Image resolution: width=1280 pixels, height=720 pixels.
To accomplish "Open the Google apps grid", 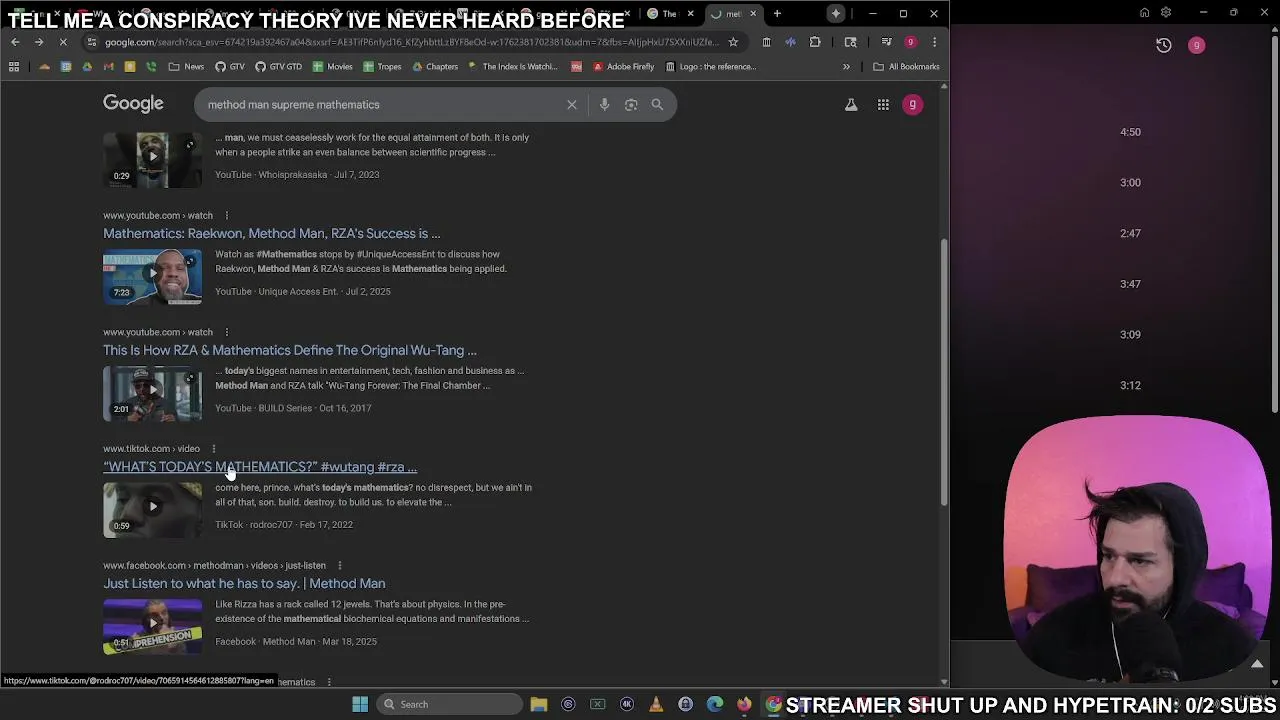I will click(x=883, y=104).
